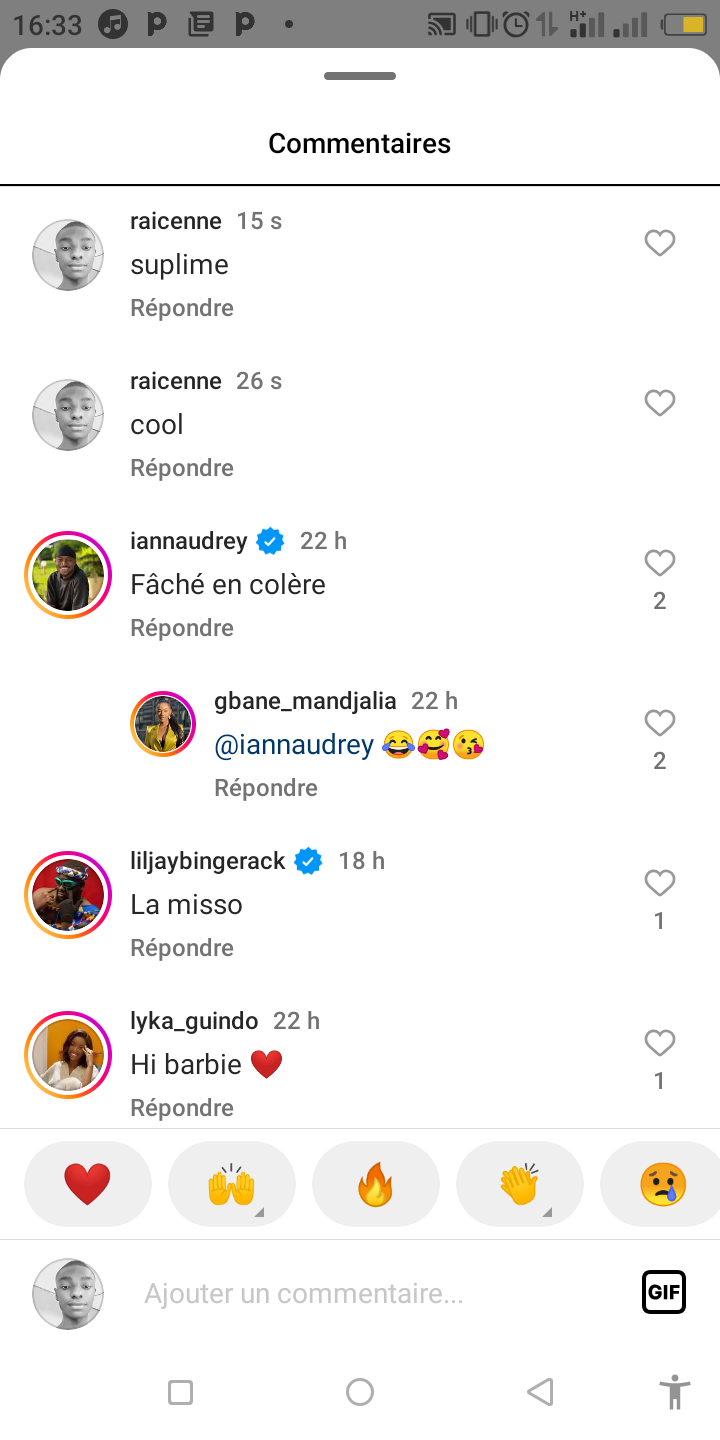
Task: Send the red heart quick reaction
Action: click(88, 1185)
